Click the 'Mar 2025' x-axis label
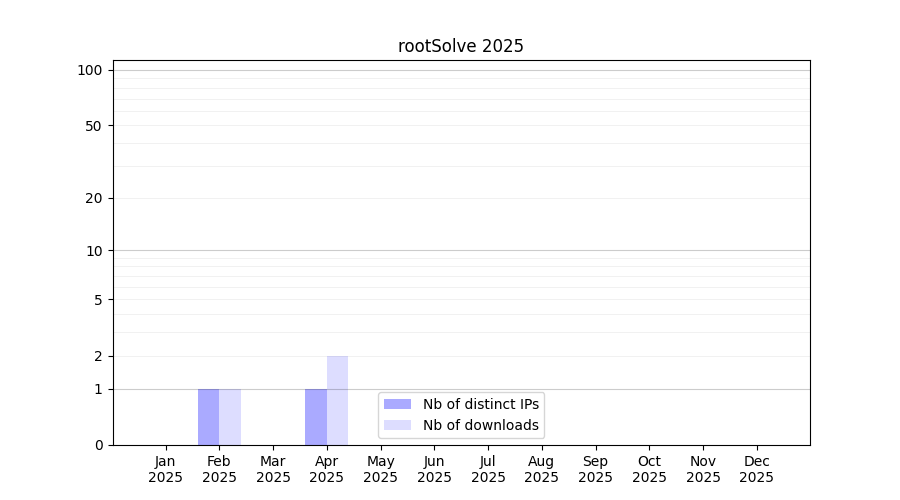Image resolution: width=900 pixels, height=500 pixels. (x=273, y=469)
